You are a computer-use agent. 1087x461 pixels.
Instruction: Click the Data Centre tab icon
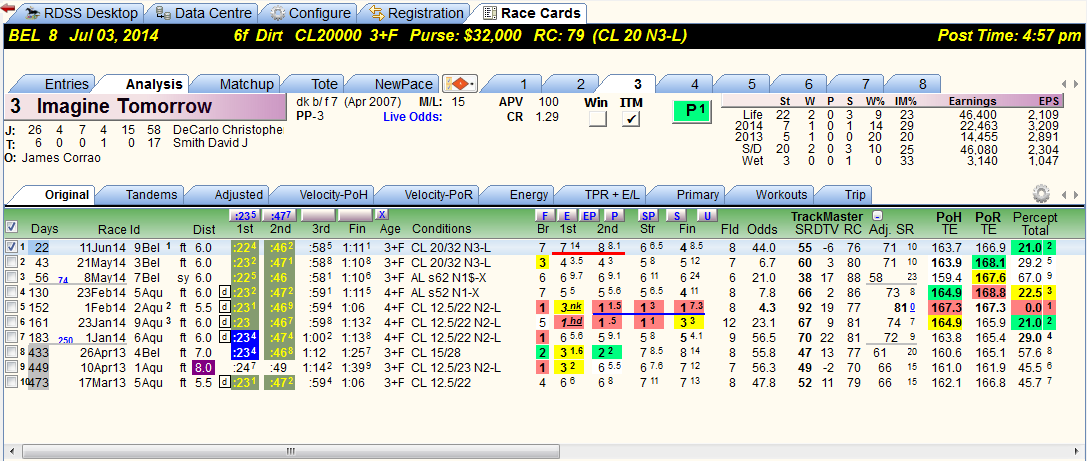pyautogui.click(x=164, y=12)
